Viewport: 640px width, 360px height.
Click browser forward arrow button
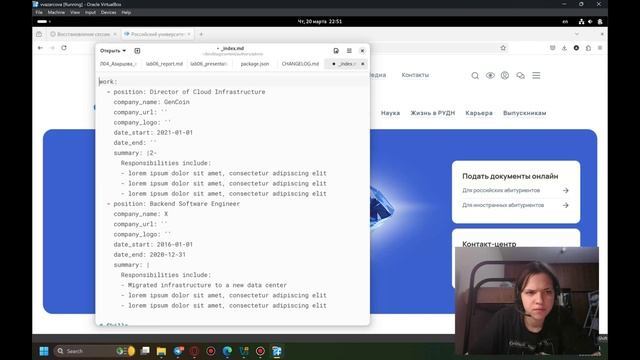[x=52, y=48]
